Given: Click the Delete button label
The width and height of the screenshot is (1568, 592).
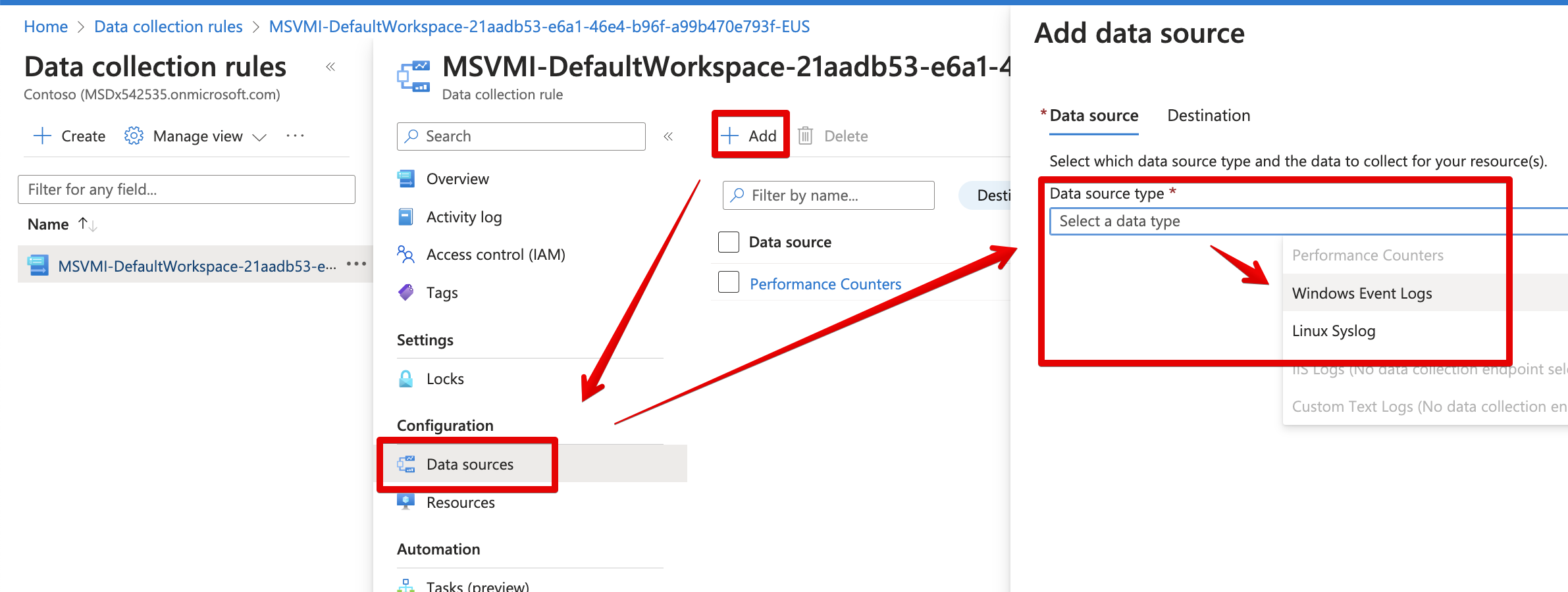Looking at the screenshot, I should coord(846,136).
